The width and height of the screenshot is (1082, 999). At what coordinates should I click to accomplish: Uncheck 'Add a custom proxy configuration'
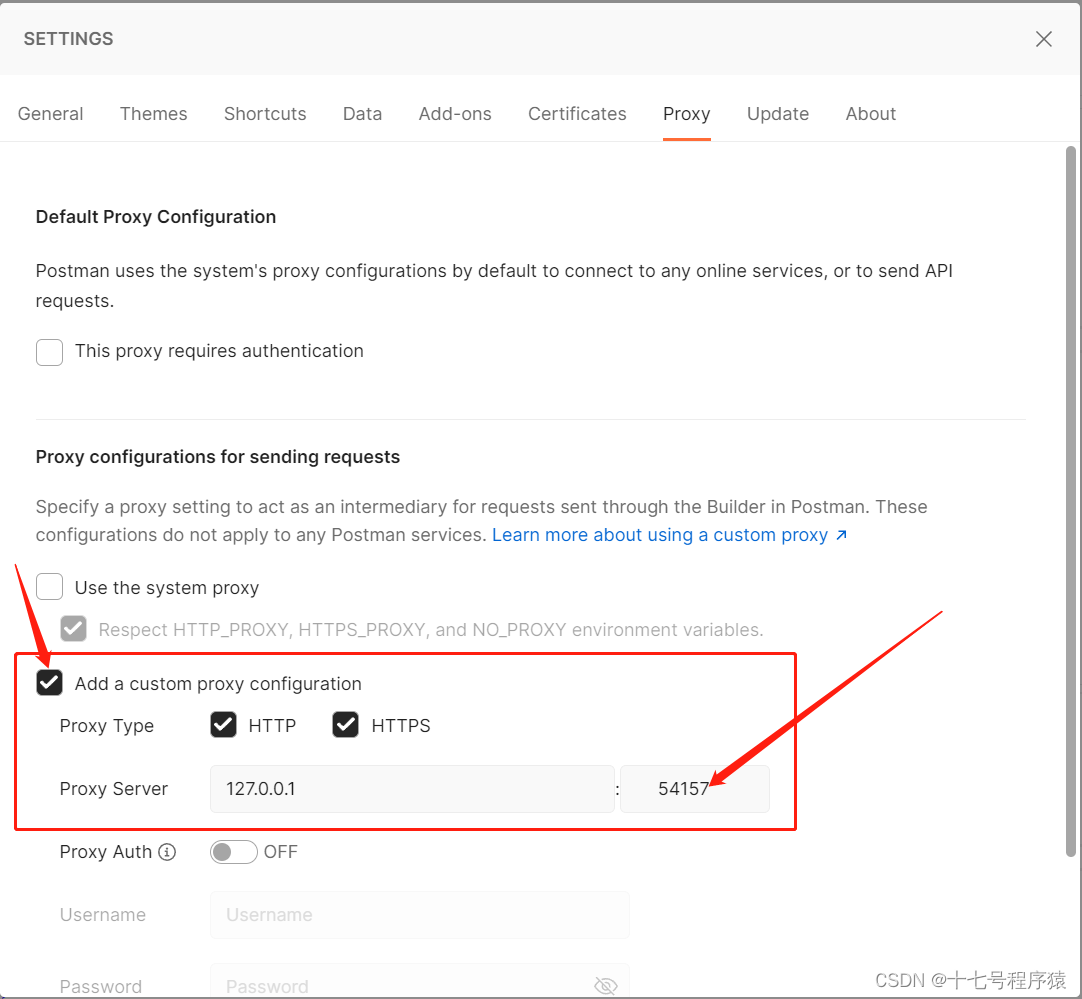(50, 683)
